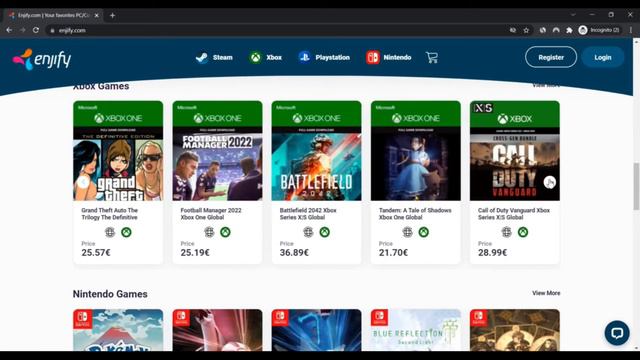
Task: Open the Nintendo menu item
Action: [x=389, y=58]
